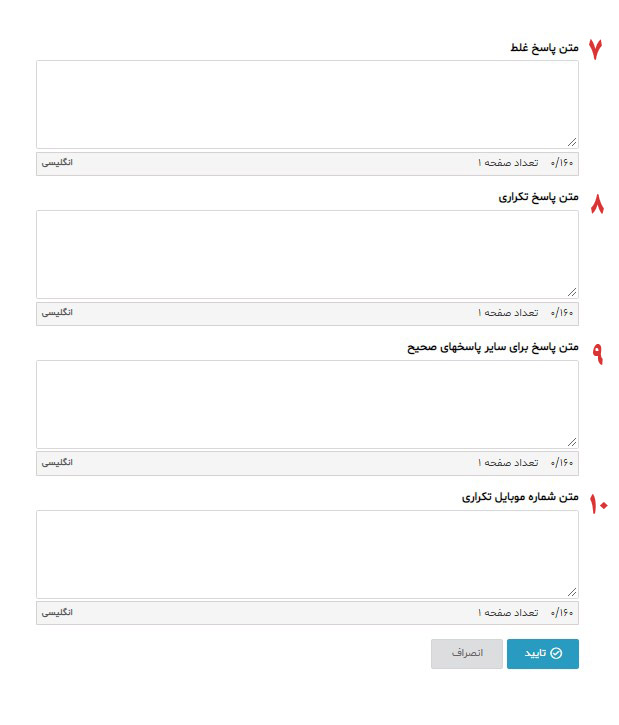
Task: Click انگلیسی language label under پاسخ تکراری
Action: coord(57,313)
